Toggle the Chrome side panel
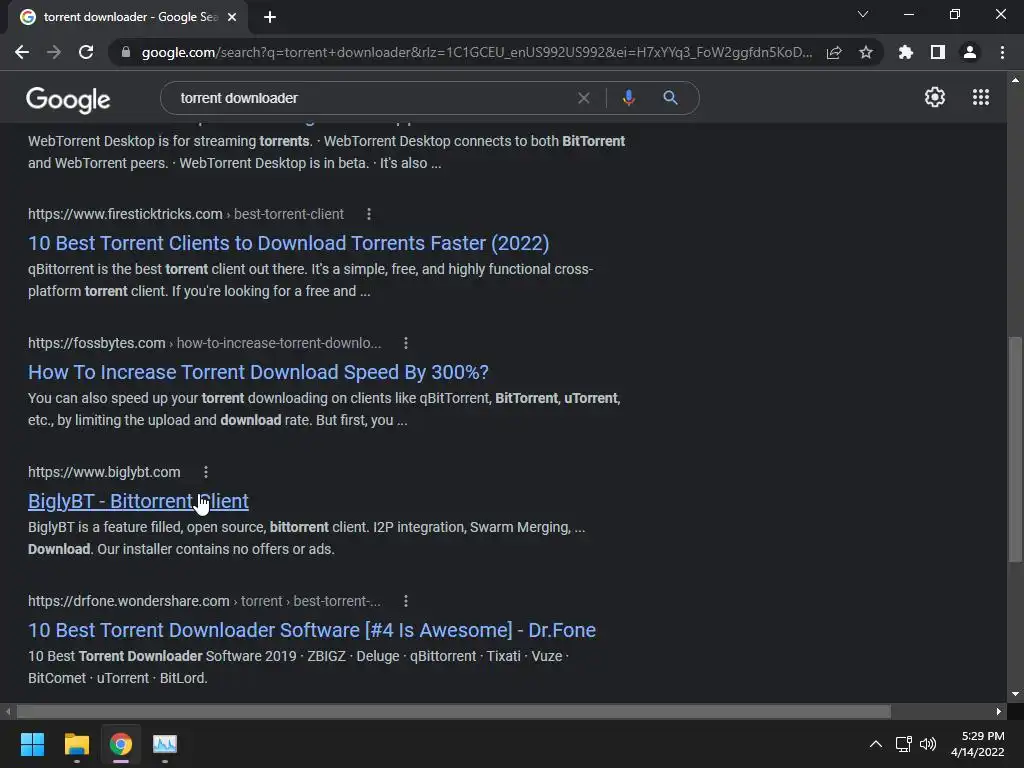 [938, 52]
